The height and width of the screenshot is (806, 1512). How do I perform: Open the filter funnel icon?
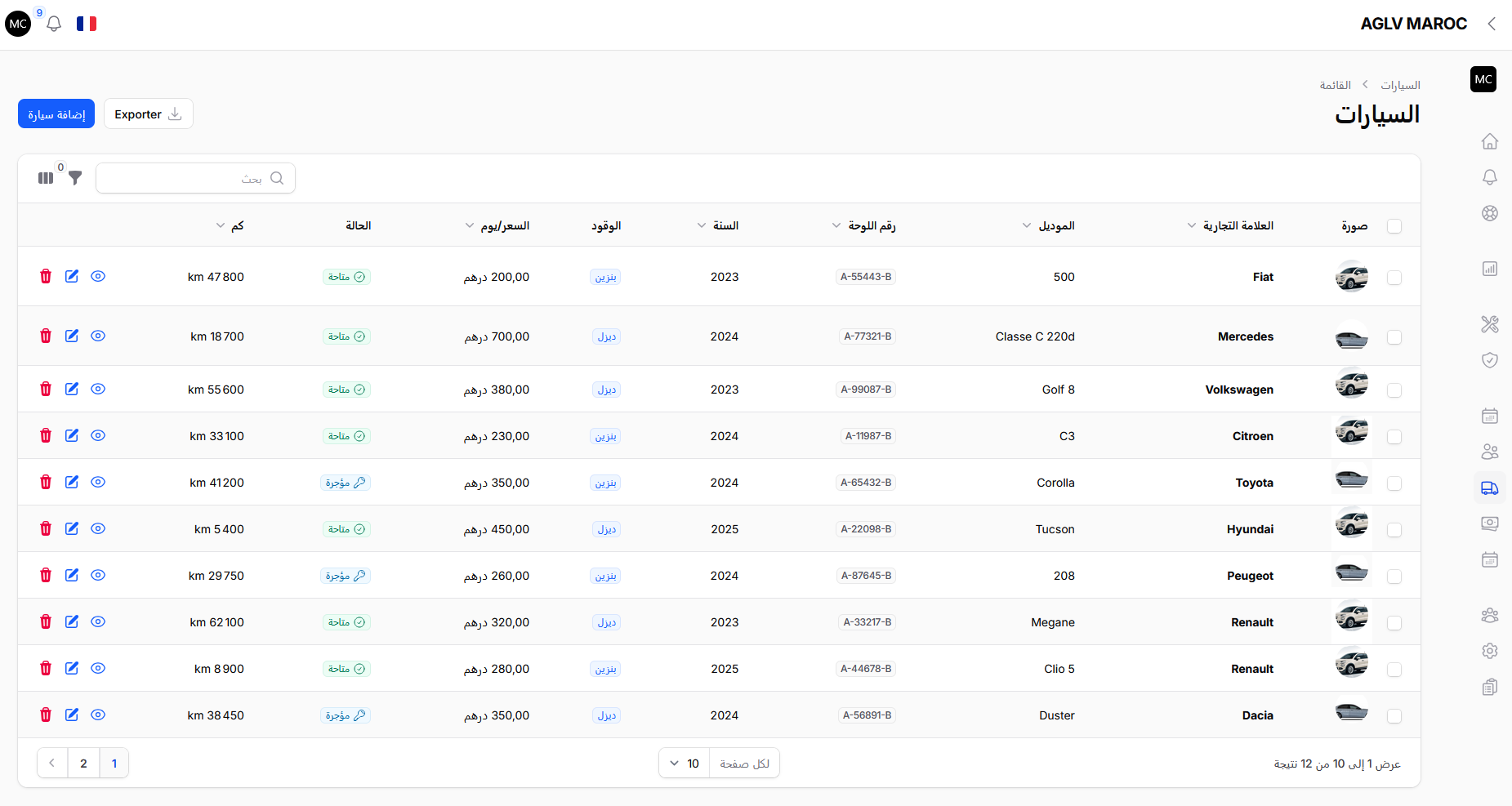75,177
